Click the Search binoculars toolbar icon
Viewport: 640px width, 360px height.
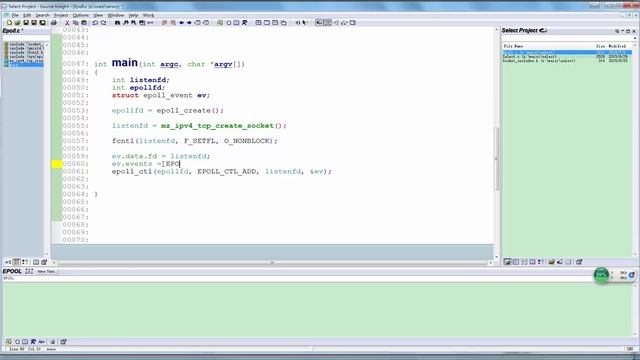(x=117, y=23)
